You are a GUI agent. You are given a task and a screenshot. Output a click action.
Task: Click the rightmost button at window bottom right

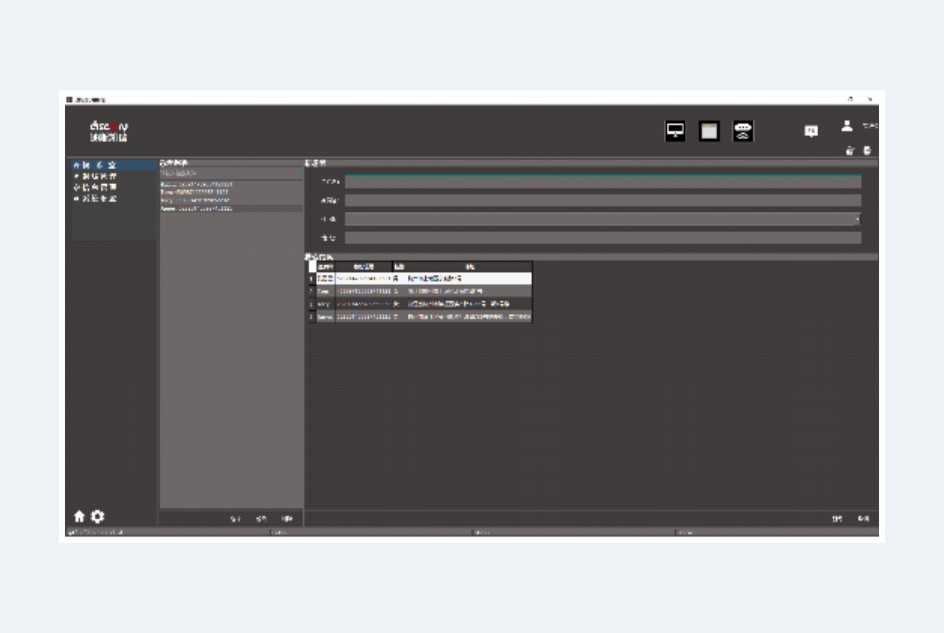point(863,519)
